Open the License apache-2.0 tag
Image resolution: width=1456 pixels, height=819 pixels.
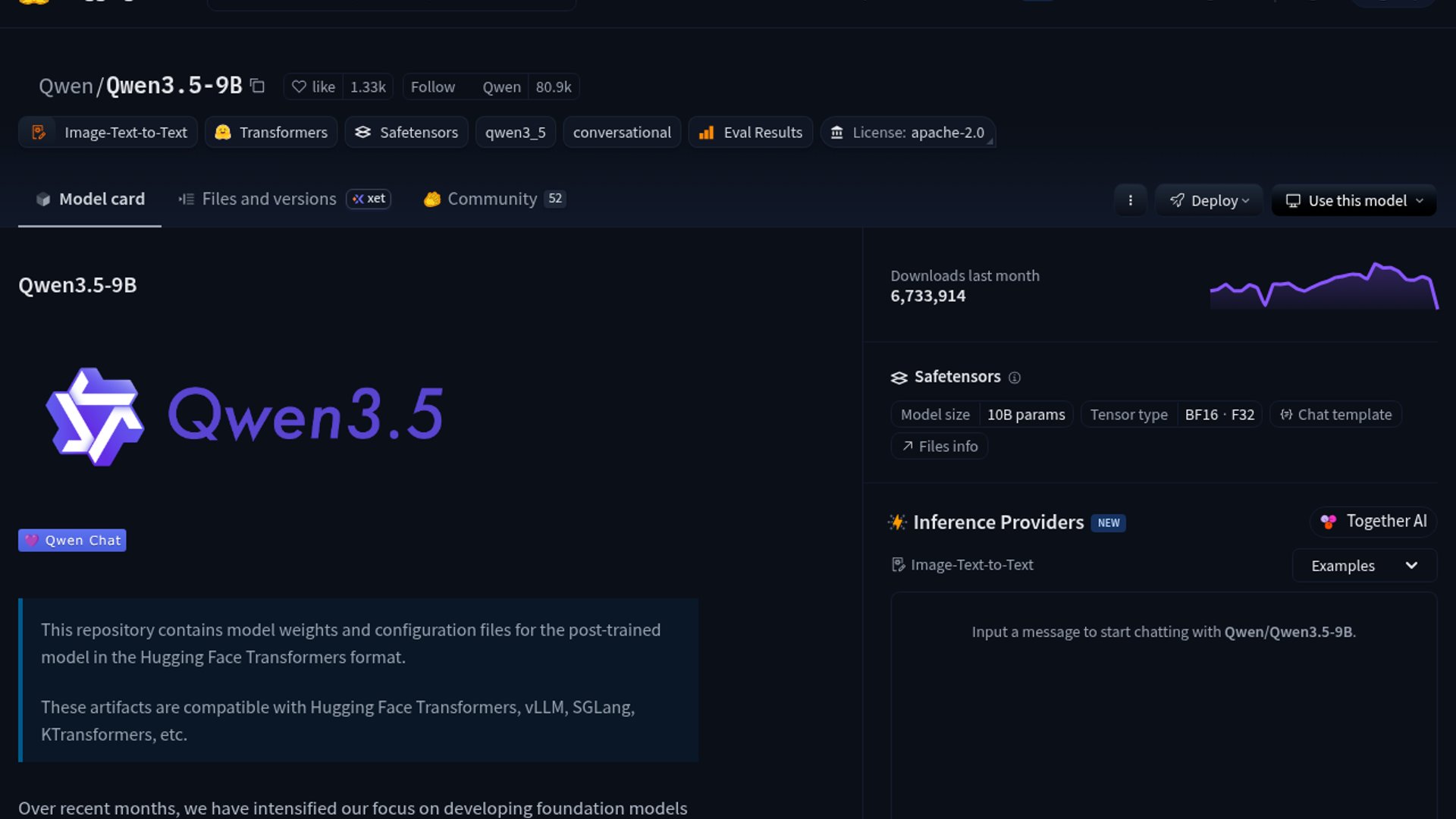click(907, 133)
